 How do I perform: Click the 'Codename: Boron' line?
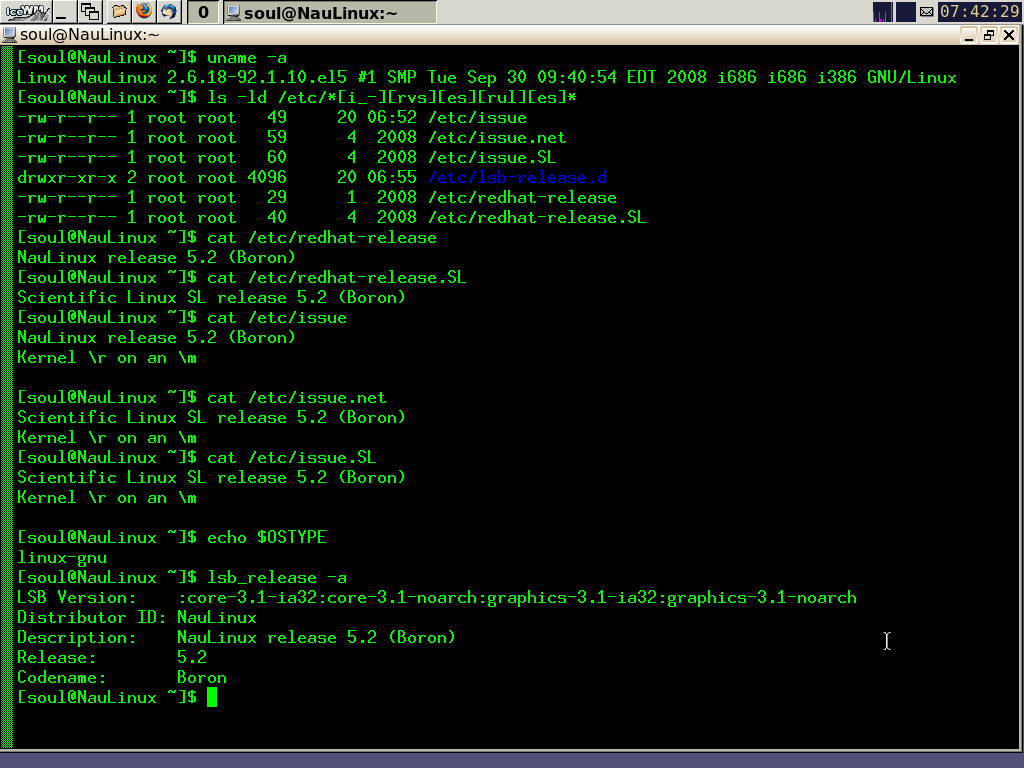121,678
